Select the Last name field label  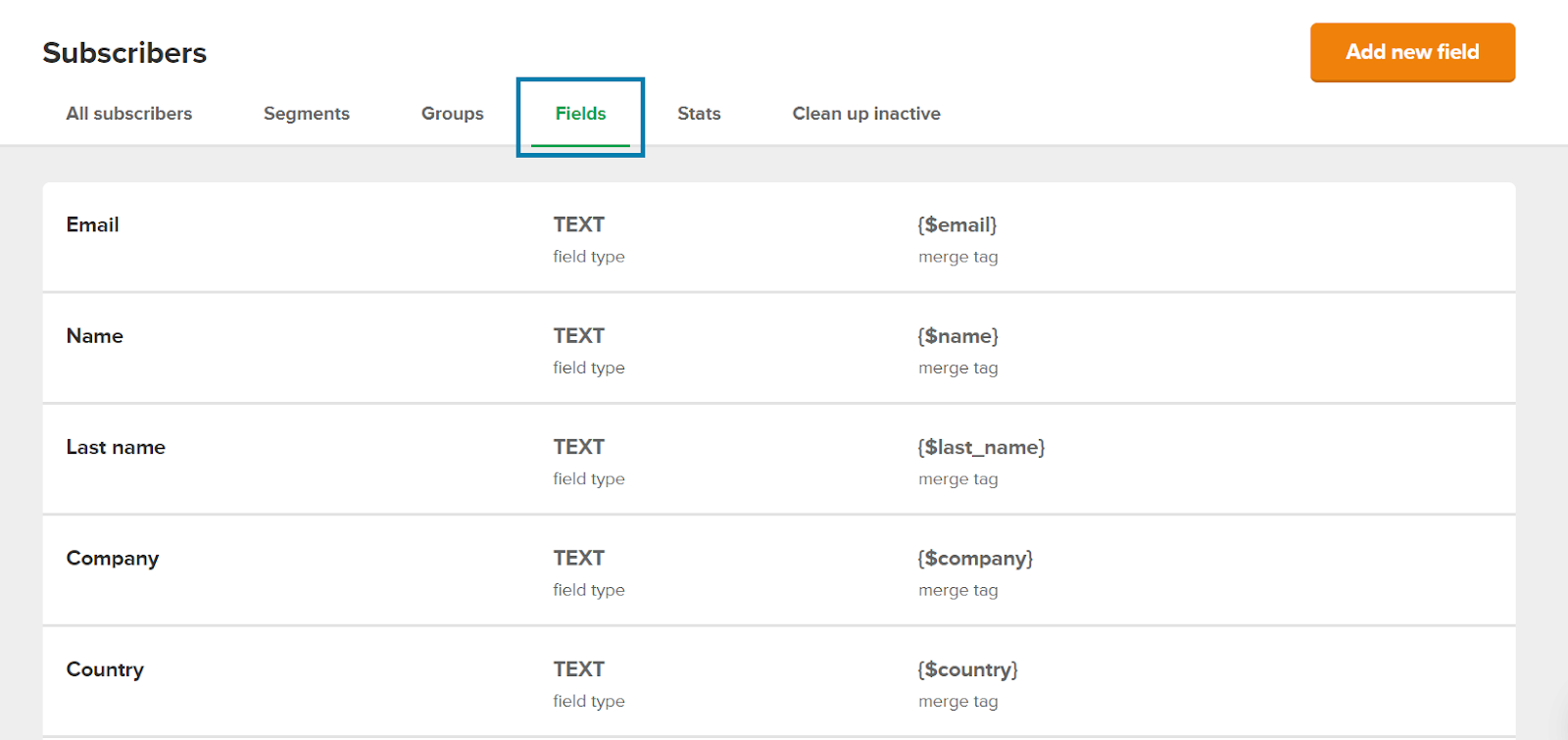(116, 448)
